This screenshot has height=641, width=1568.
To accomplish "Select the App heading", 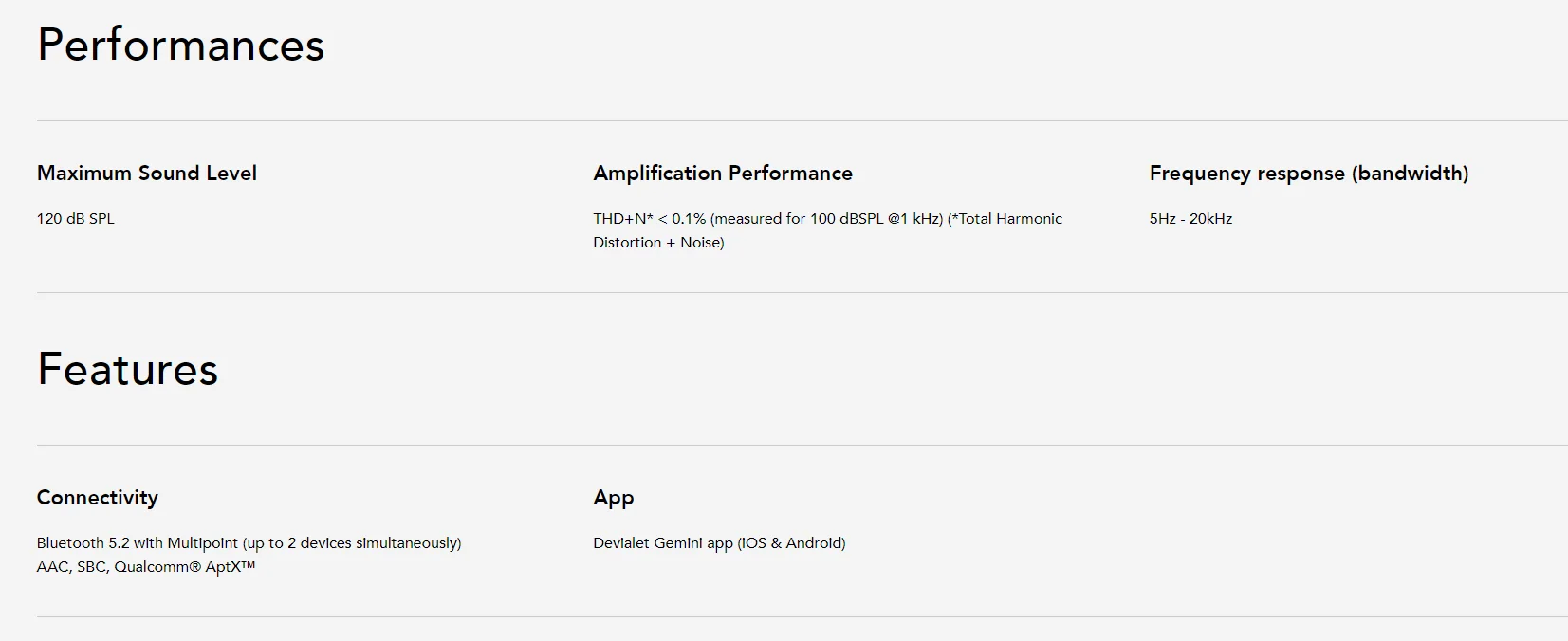I will click(x=614, y=498).
